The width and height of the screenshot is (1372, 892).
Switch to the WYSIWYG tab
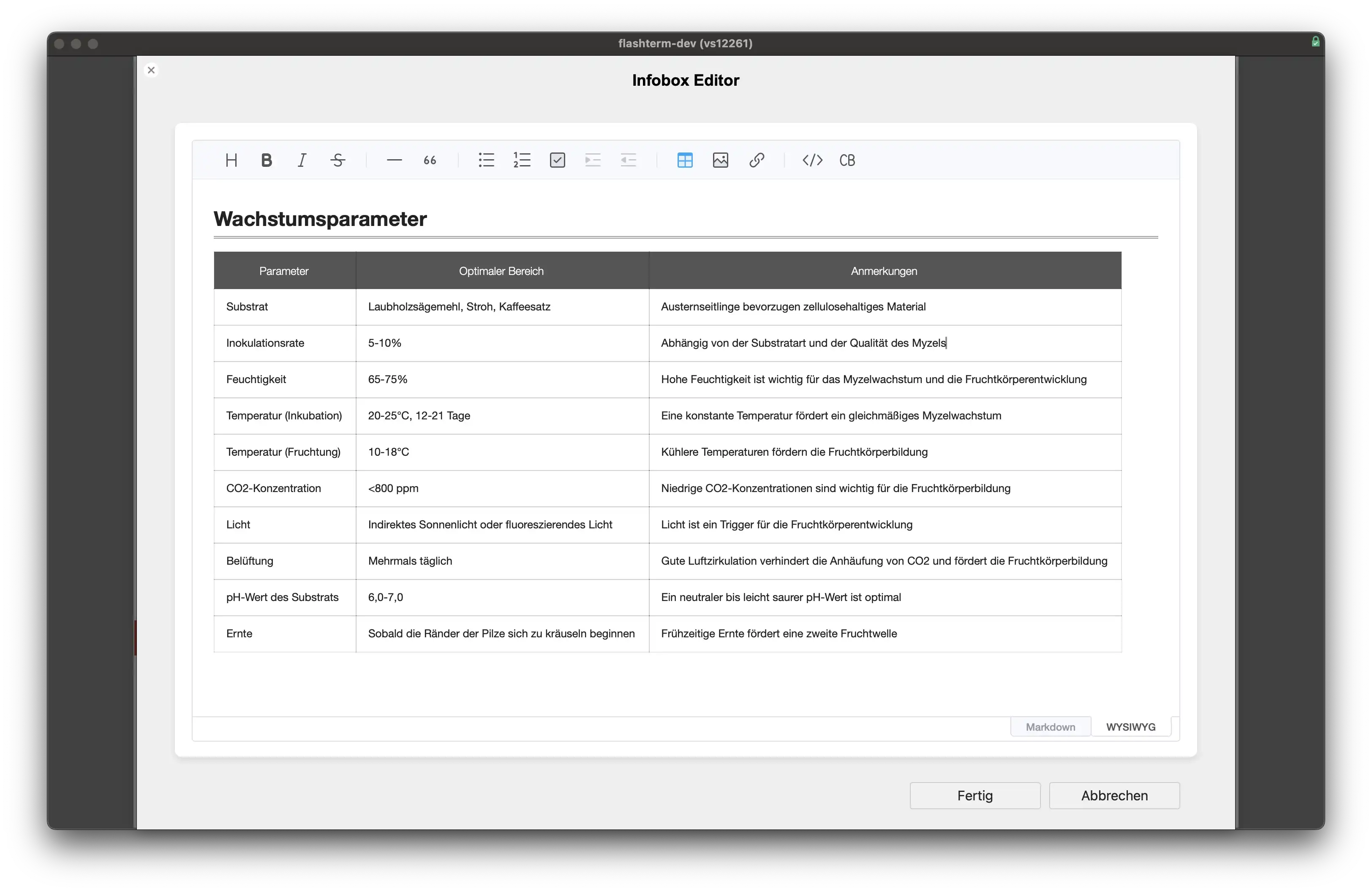[1130, 726]
